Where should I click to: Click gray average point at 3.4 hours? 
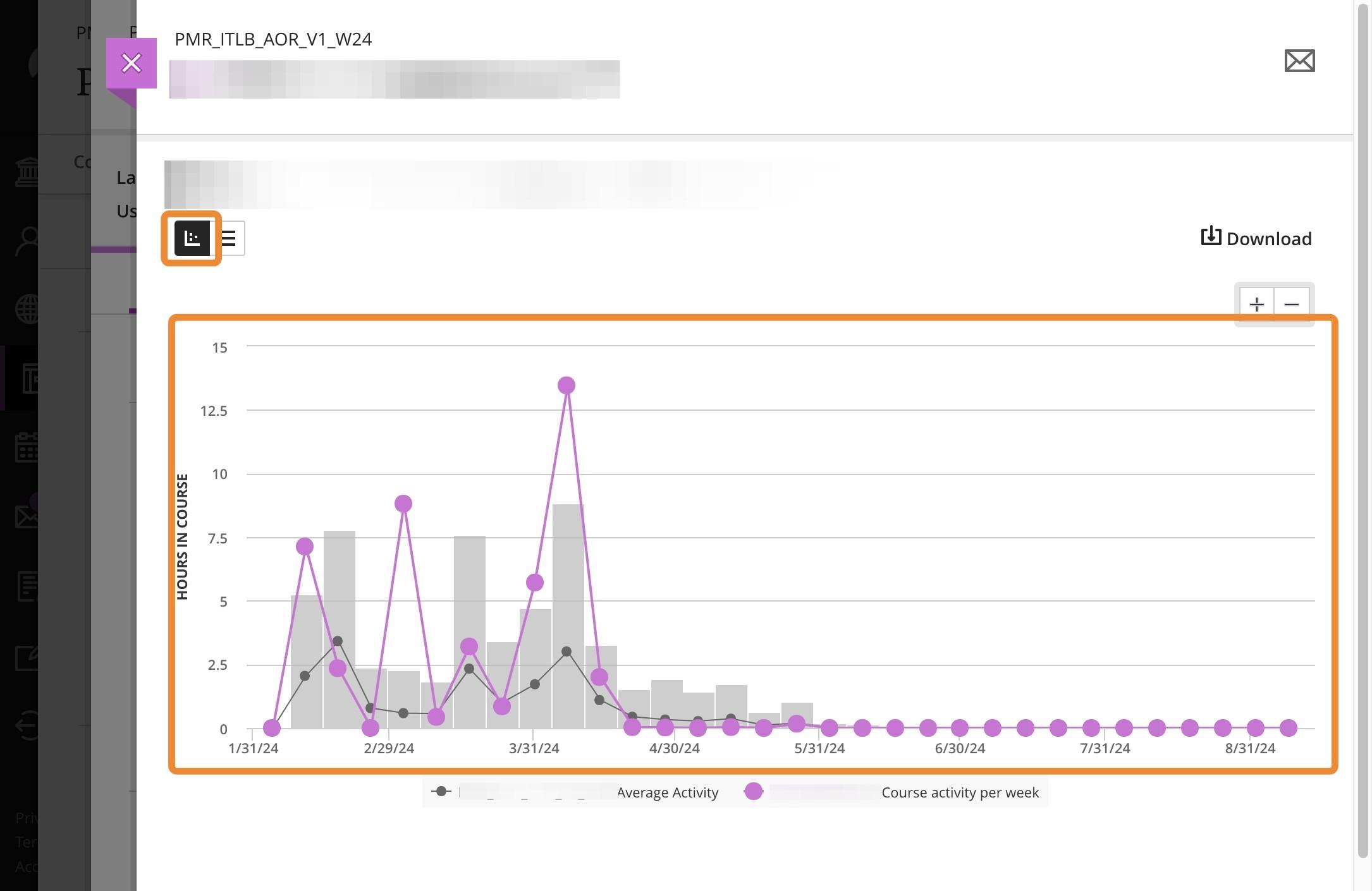click(x=338, y=641)
